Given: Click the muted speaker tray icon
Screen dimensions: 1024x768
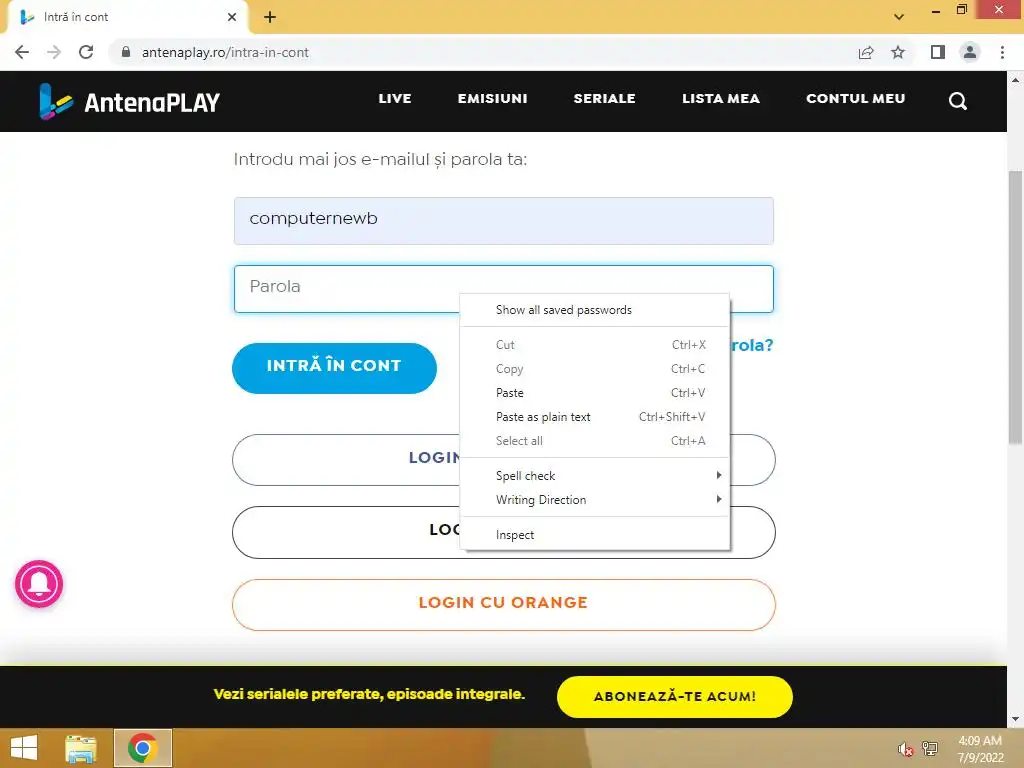Looking at the screenshot, I should (905, 749).
